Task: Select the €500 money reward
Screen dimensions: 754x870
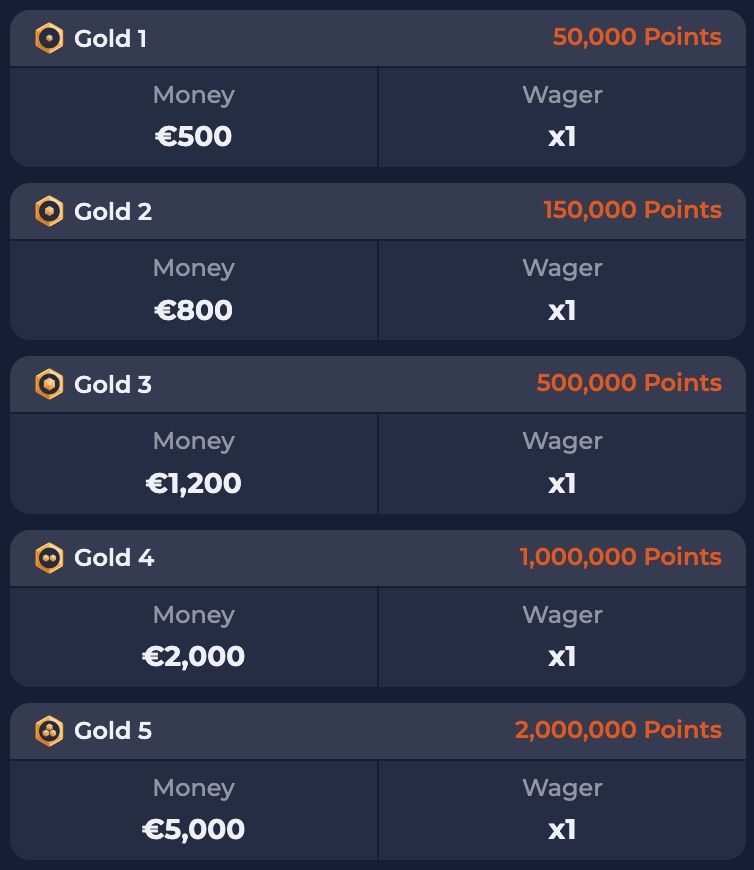Action: click(194, 136)
